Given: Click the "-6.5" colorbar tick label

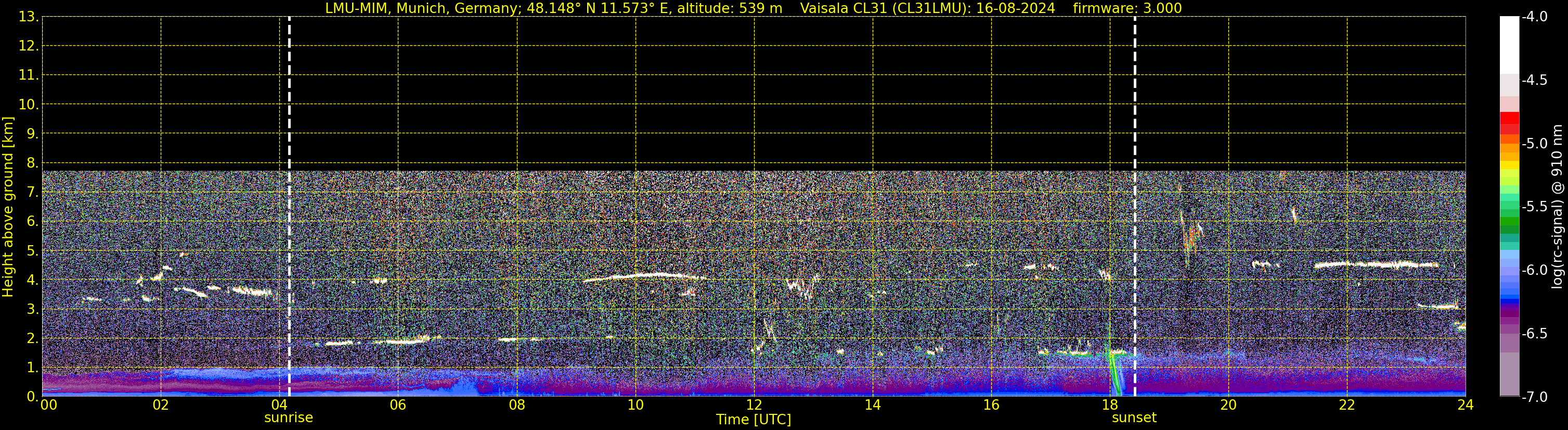Looking at the screenshot, I should tap(1534, 333).
